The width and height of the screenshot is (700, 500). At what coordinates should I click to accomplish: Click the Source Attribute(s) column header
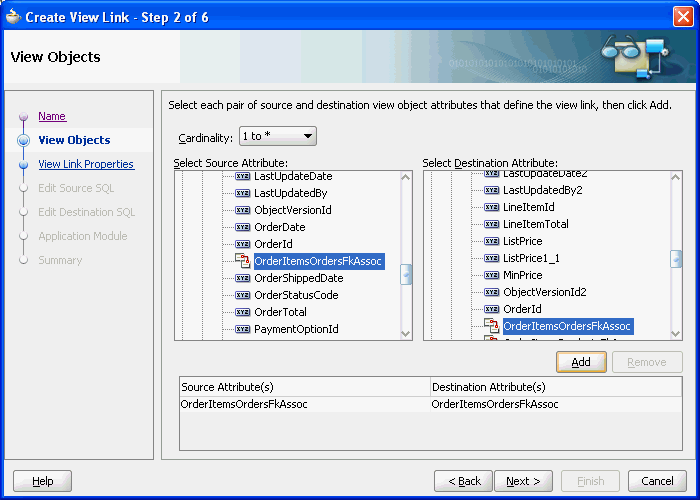point(305,387)
